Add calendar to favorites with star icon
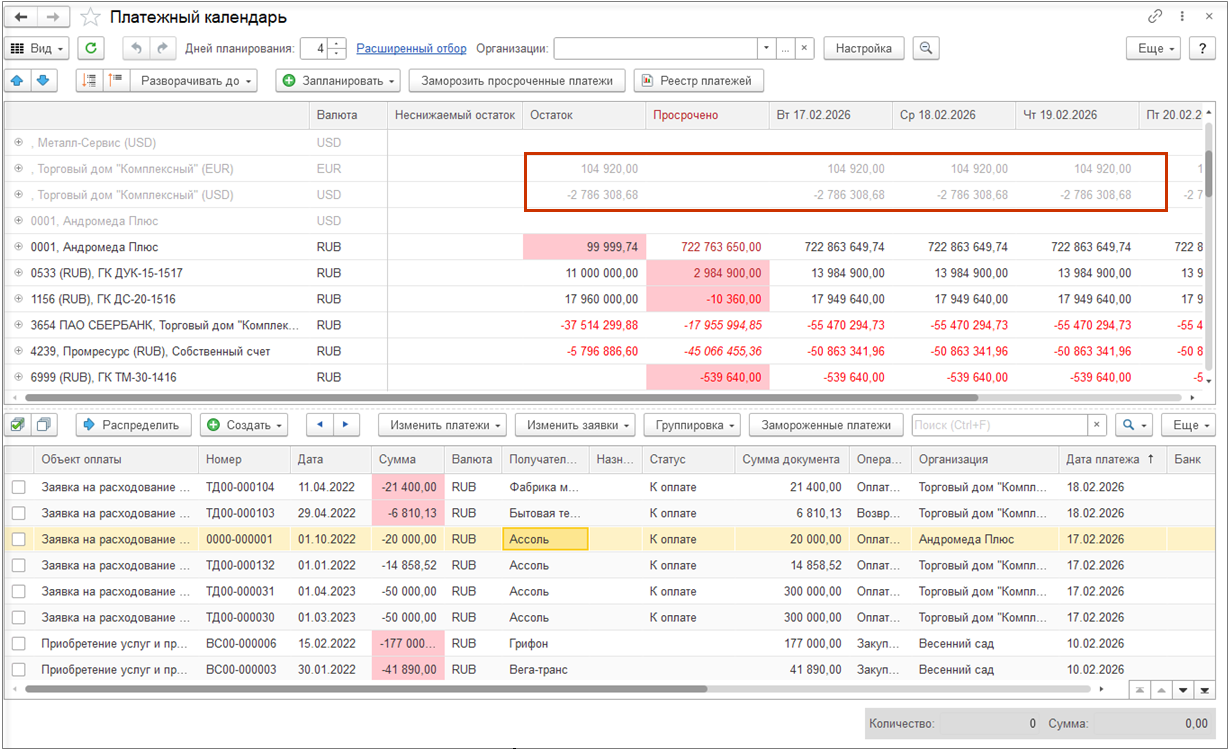1228x749 pixels. (x=90, y=17)
